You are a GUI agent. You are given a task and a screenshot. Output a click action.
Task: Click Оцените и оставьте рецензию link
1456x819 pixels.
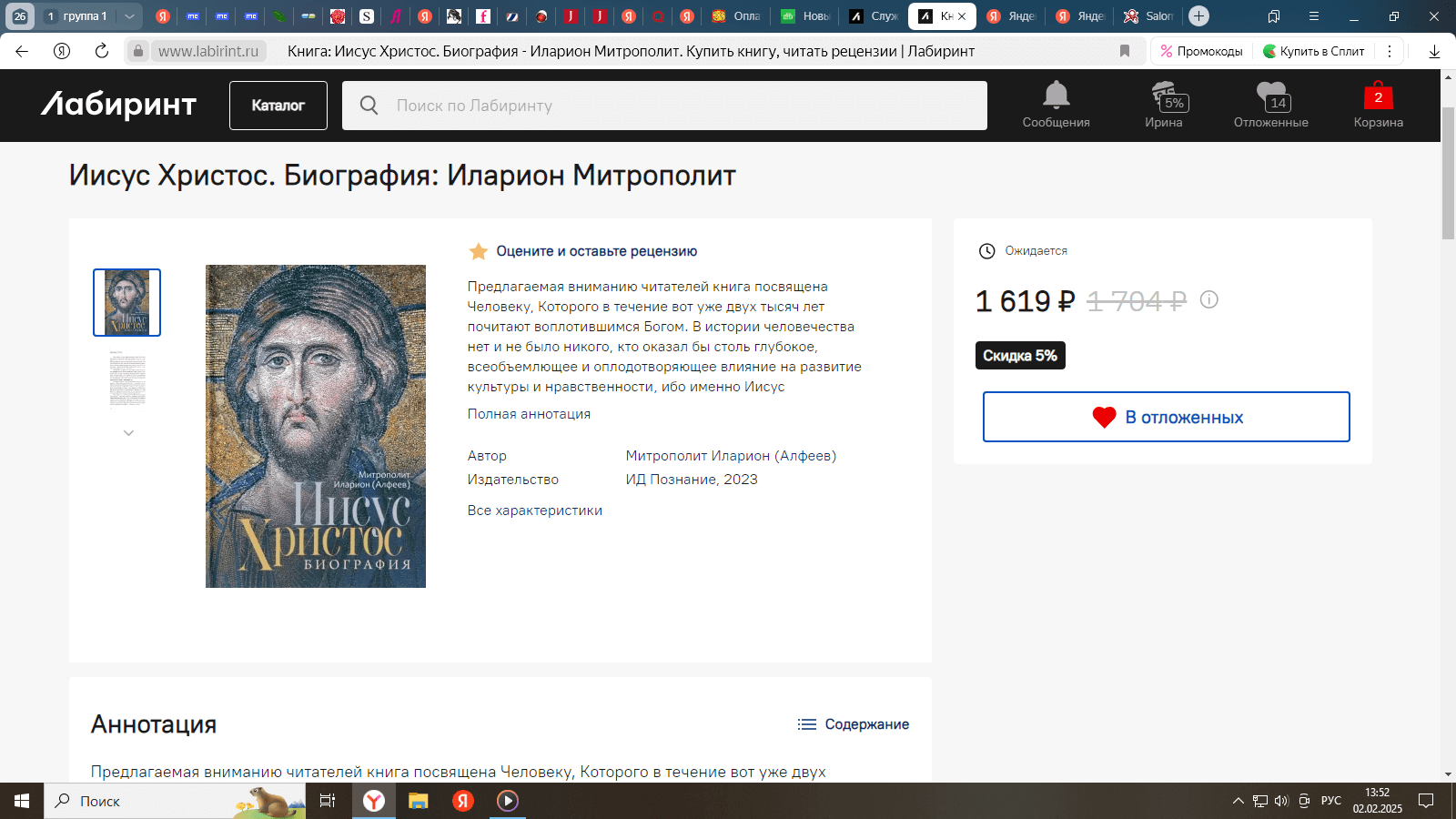[x=597, y=251]
